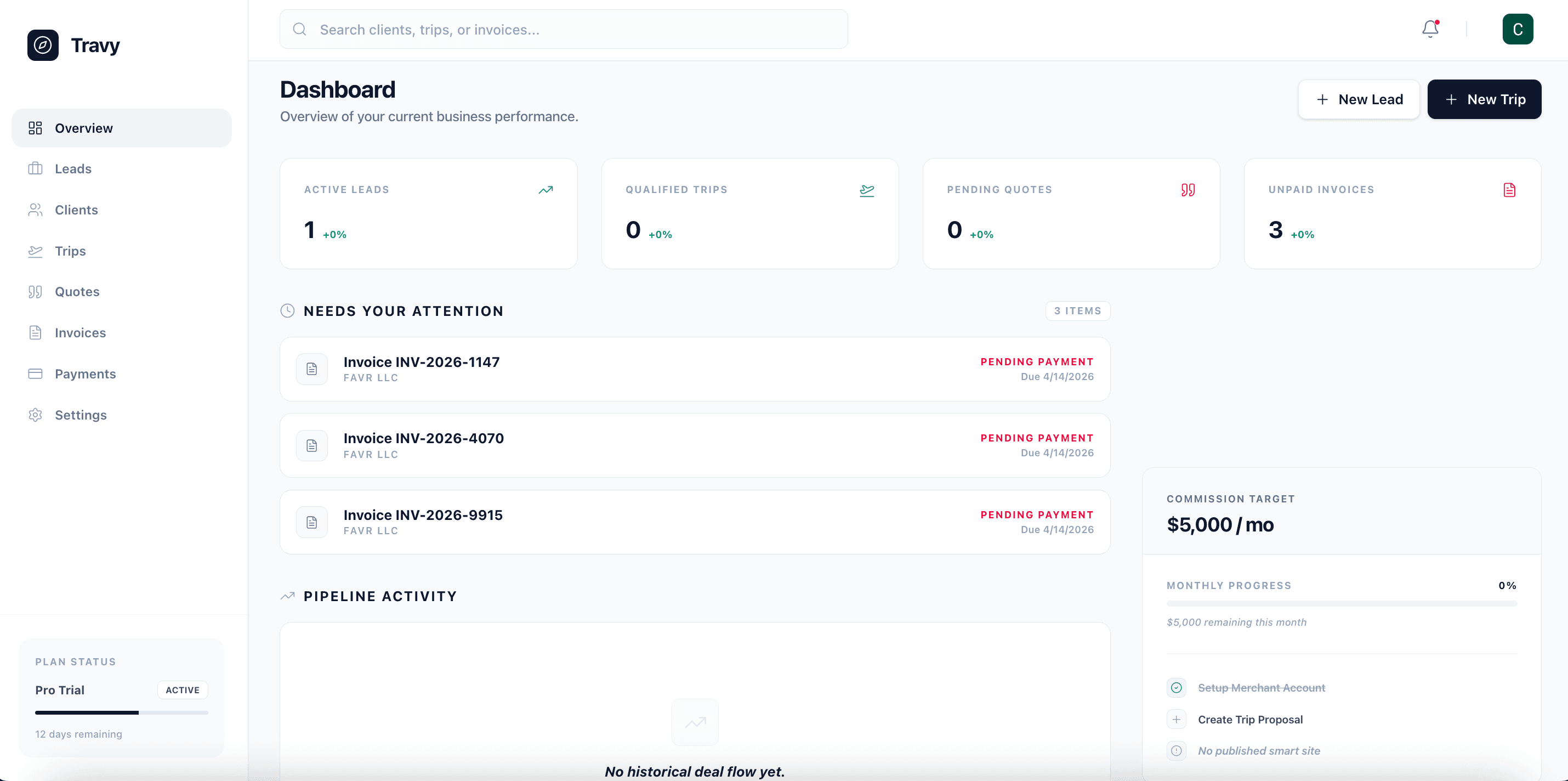The height and width of the screenshot is (781, 1568).
Task: Click the green user avatar C
Action: point(1518,29)
